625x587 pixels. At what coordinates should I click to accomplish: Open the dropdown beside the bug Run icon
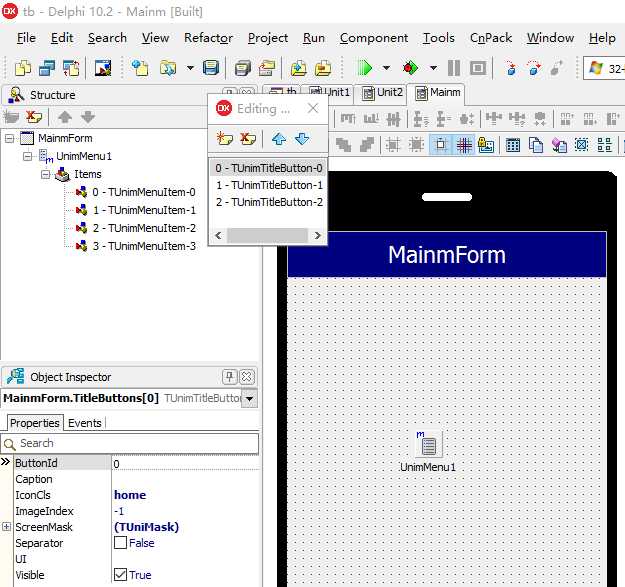click(x=433, y=68)
